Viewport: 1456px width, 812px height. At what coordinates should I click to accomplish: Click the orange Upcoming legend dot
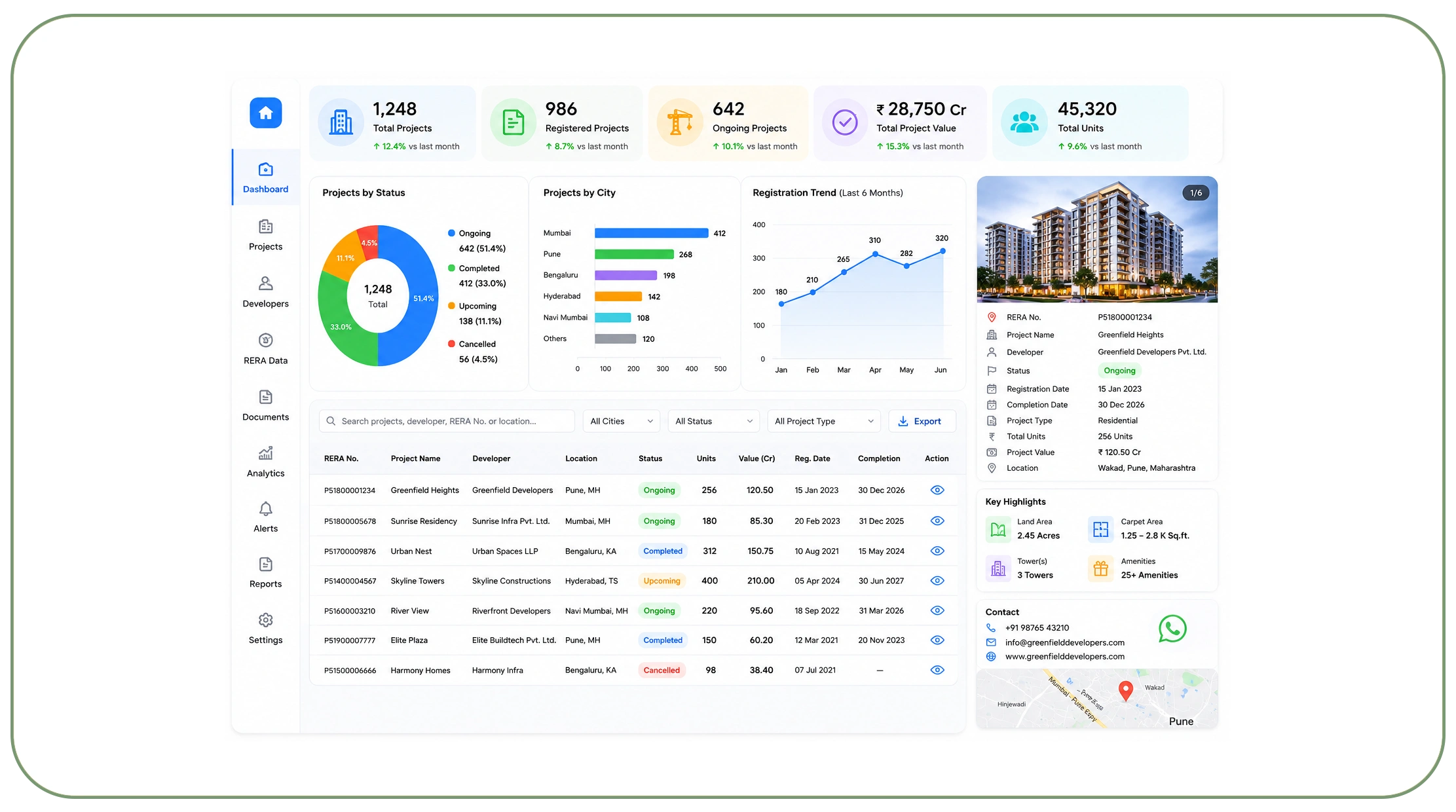pos(451,306)
